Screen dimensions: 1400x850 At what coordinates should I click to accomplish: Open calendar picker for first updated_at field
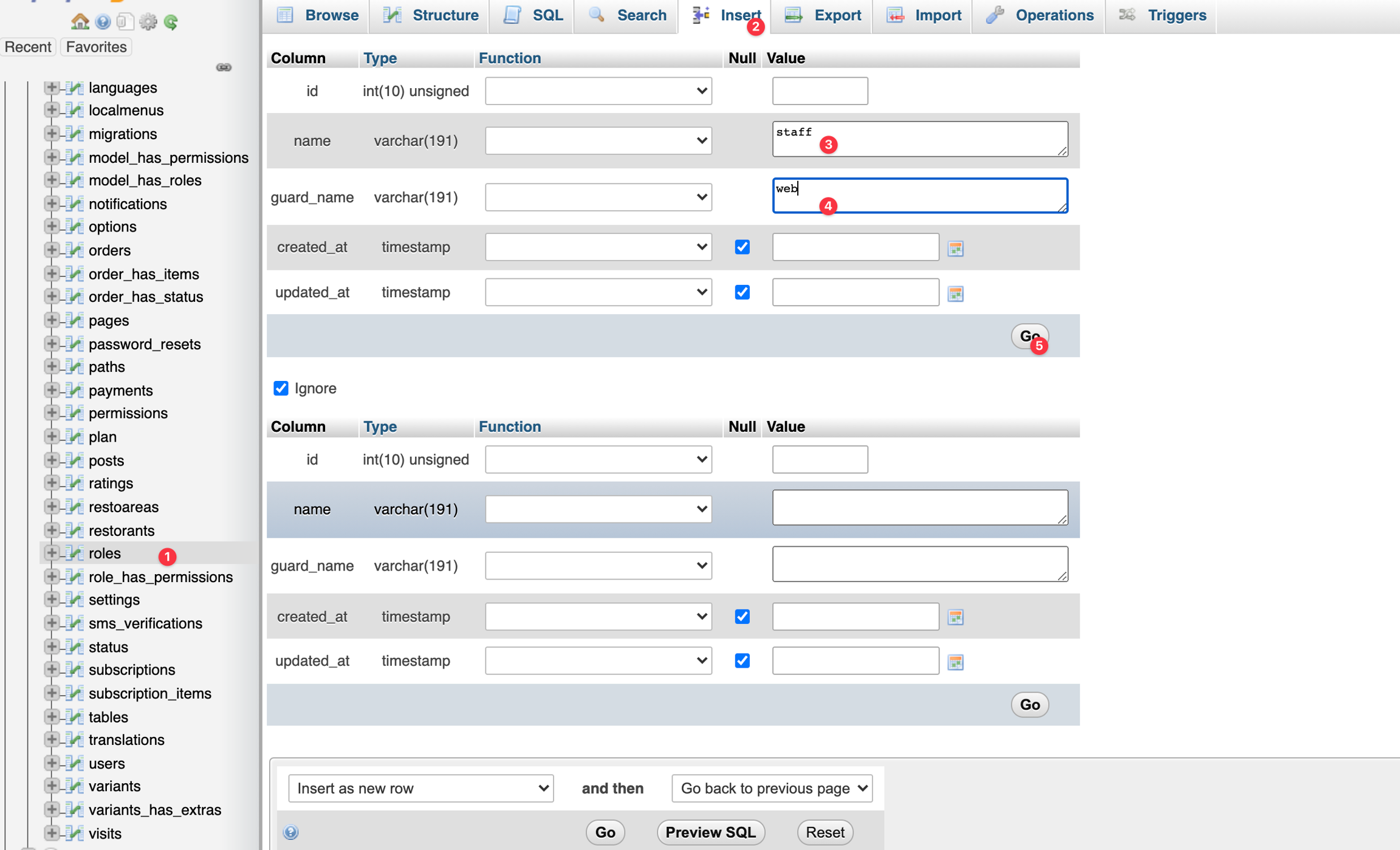955,293
